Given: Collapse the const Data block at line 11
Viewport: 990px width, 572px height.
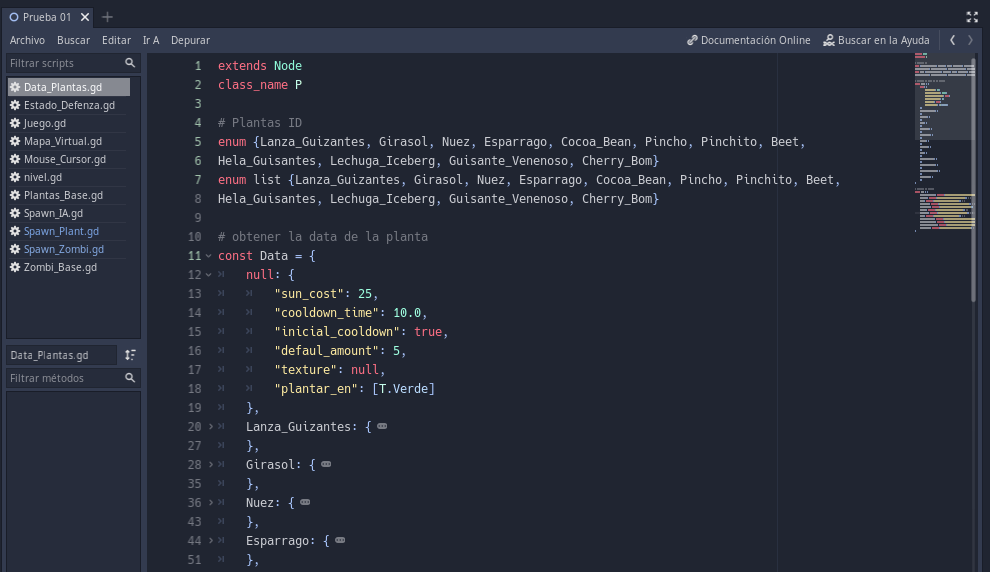Looking at the screenshot, I should (208, 256).
